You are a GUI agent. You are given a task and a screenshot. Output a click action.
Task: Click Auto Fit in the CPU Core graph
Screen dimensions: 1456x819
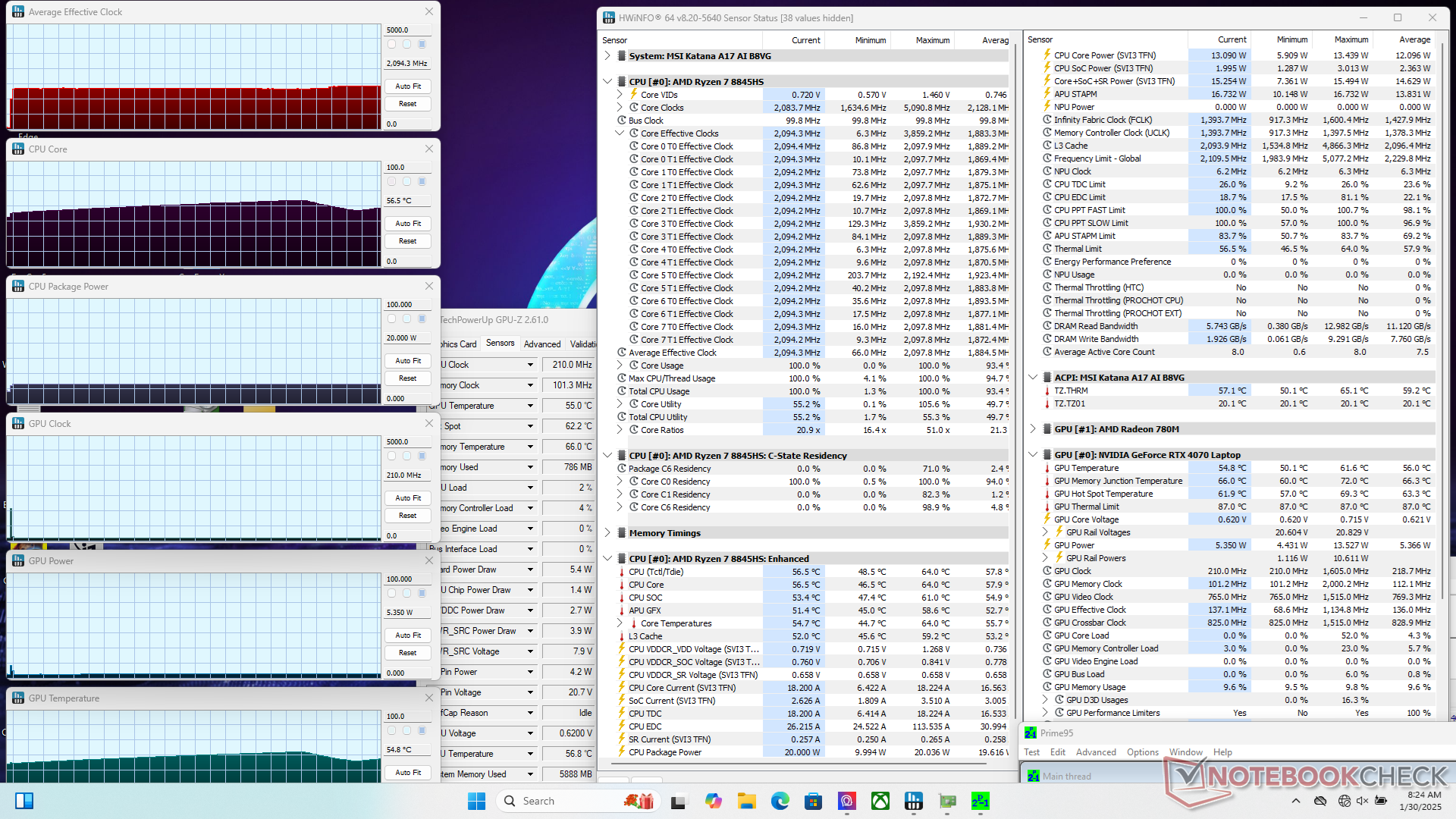[408, 224]
